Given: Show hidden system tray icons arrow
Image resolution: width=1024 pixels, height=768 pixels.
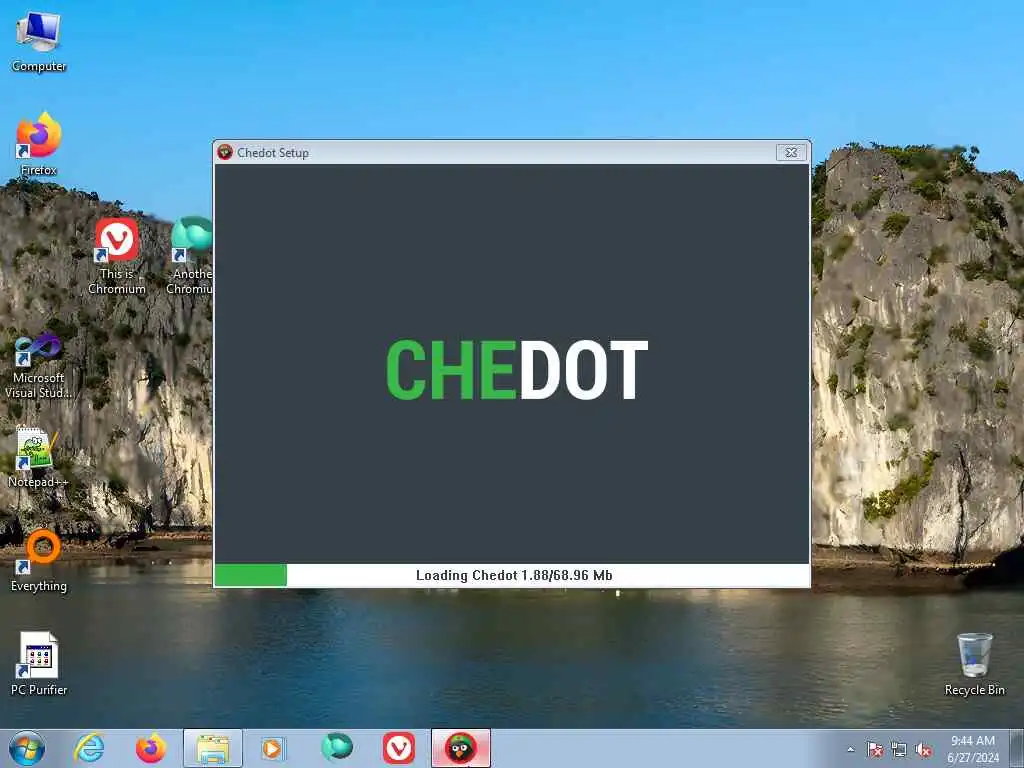Looking at the screenshot, I should coord(850,750).
